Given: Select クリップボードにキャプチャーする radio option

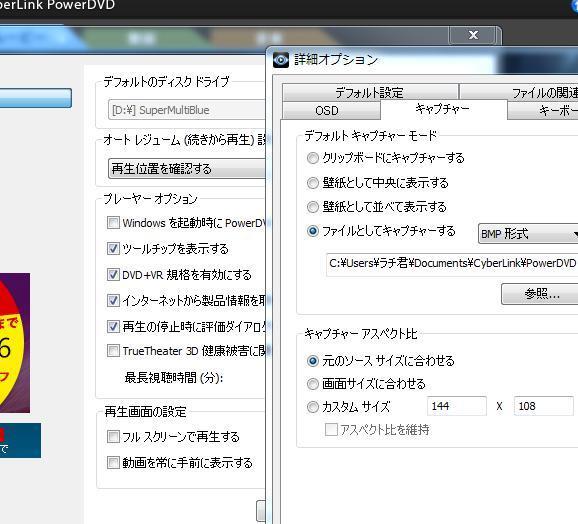Looking at the screenshot, I should 313,158.
